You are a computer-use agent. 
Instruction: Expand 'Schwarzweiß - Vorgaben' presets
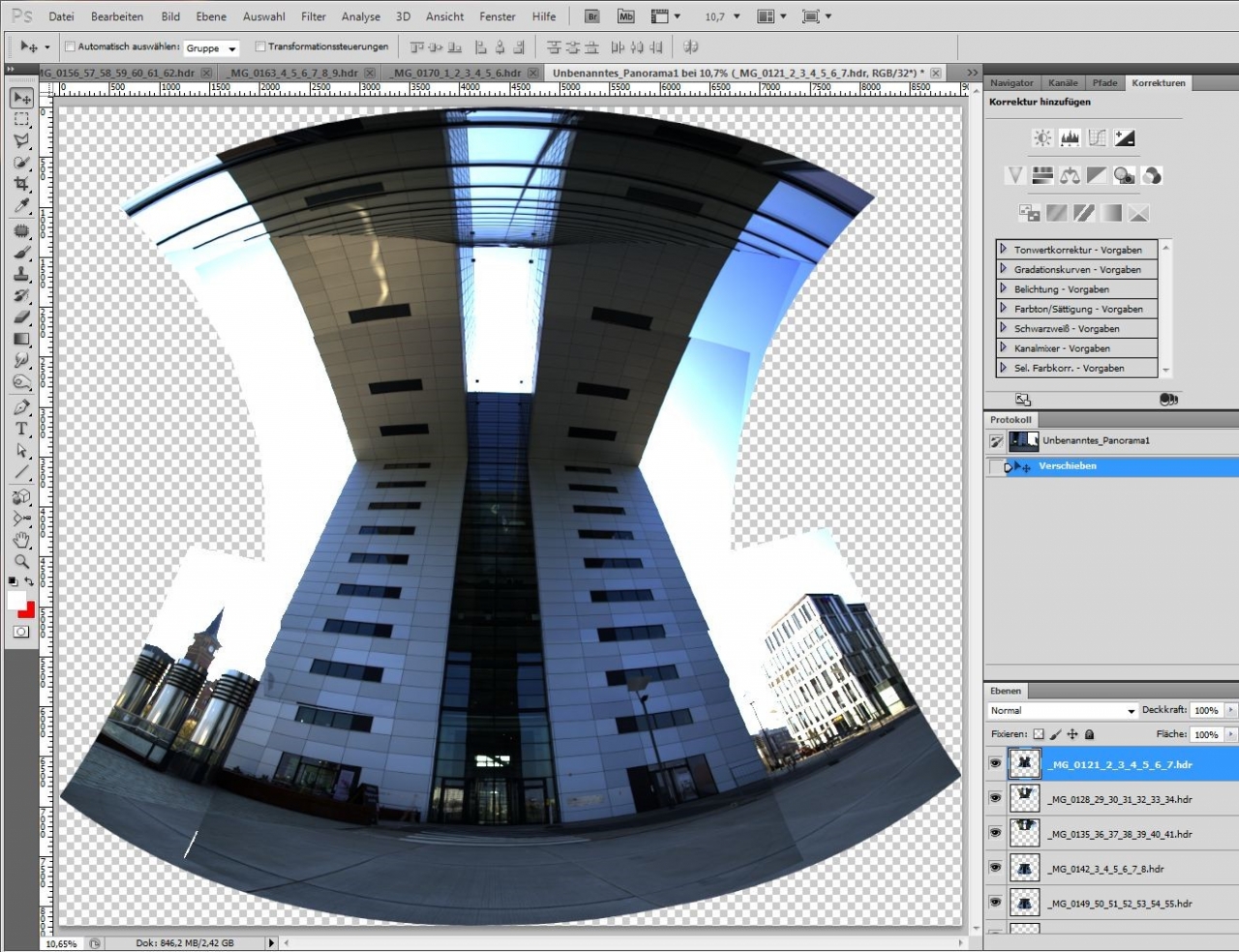(x=1004, y=328)
